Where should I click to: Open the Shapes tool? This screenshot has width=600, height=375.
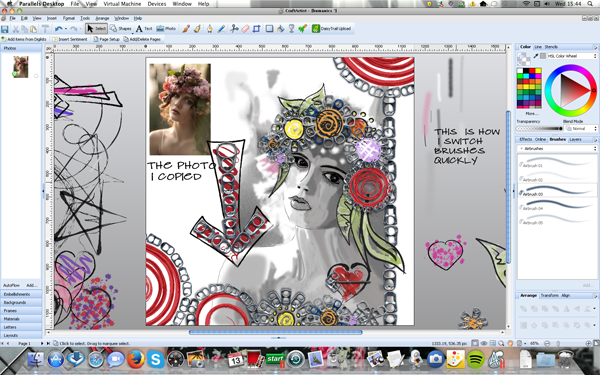(120, 29)
